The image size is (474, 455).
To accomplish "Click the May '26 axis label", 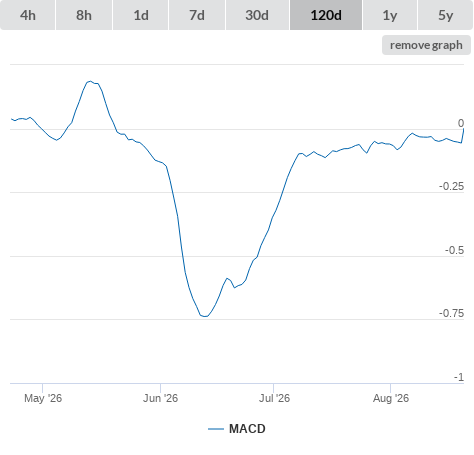I will [x=43, y=398].
